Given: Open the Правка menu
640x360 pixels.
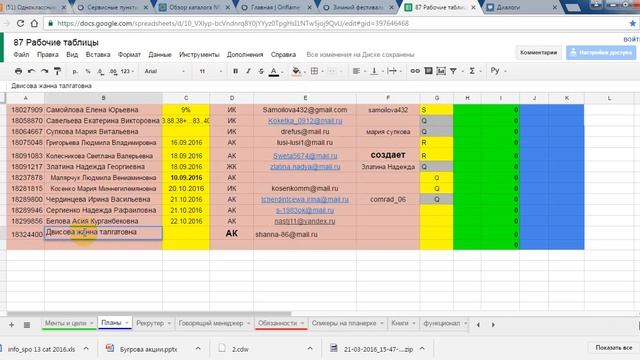Looking at the screenshot, I should click(x=48, y=54).
